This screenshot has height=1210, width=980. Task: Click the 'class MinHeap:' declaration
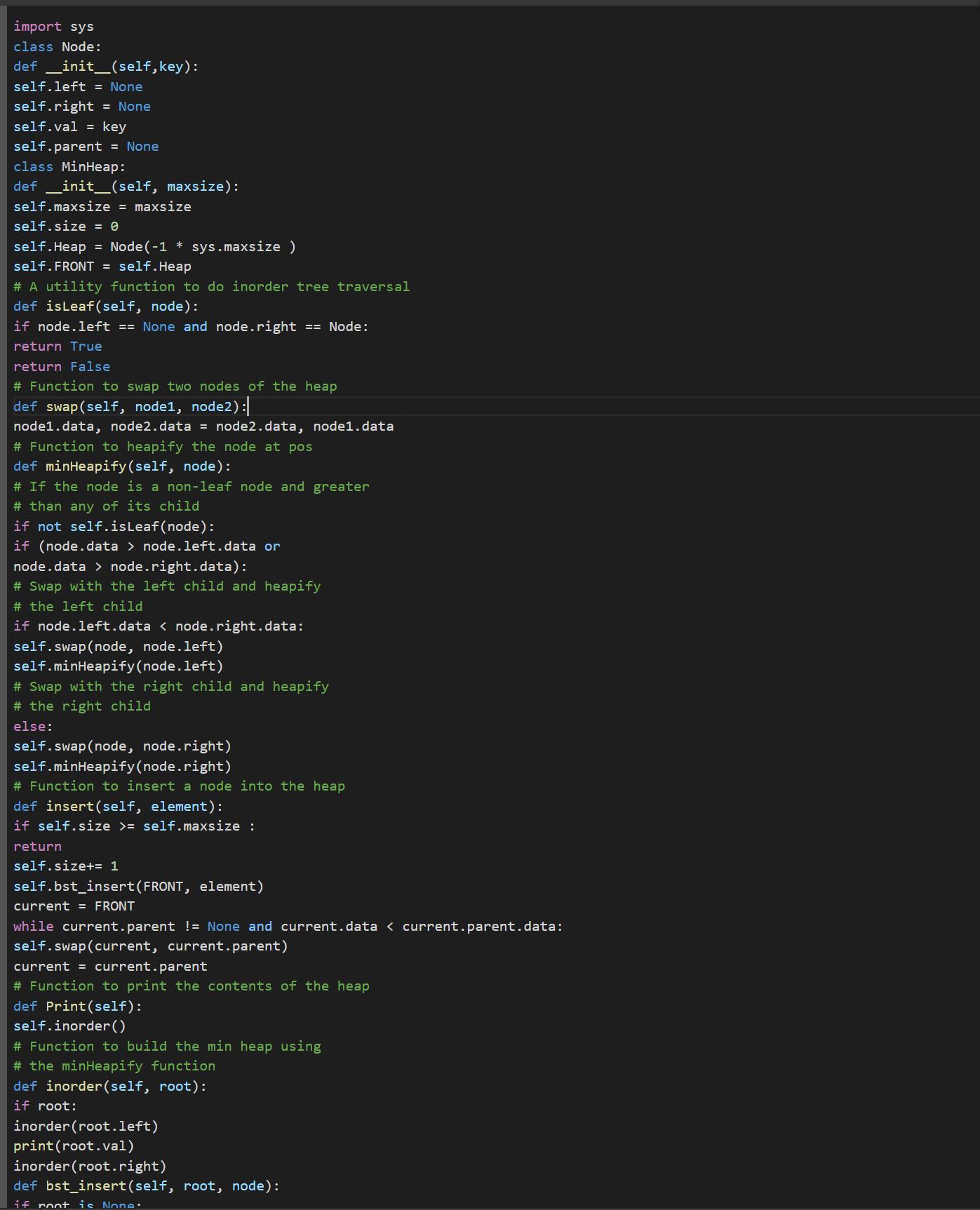(x=69, y=167)
